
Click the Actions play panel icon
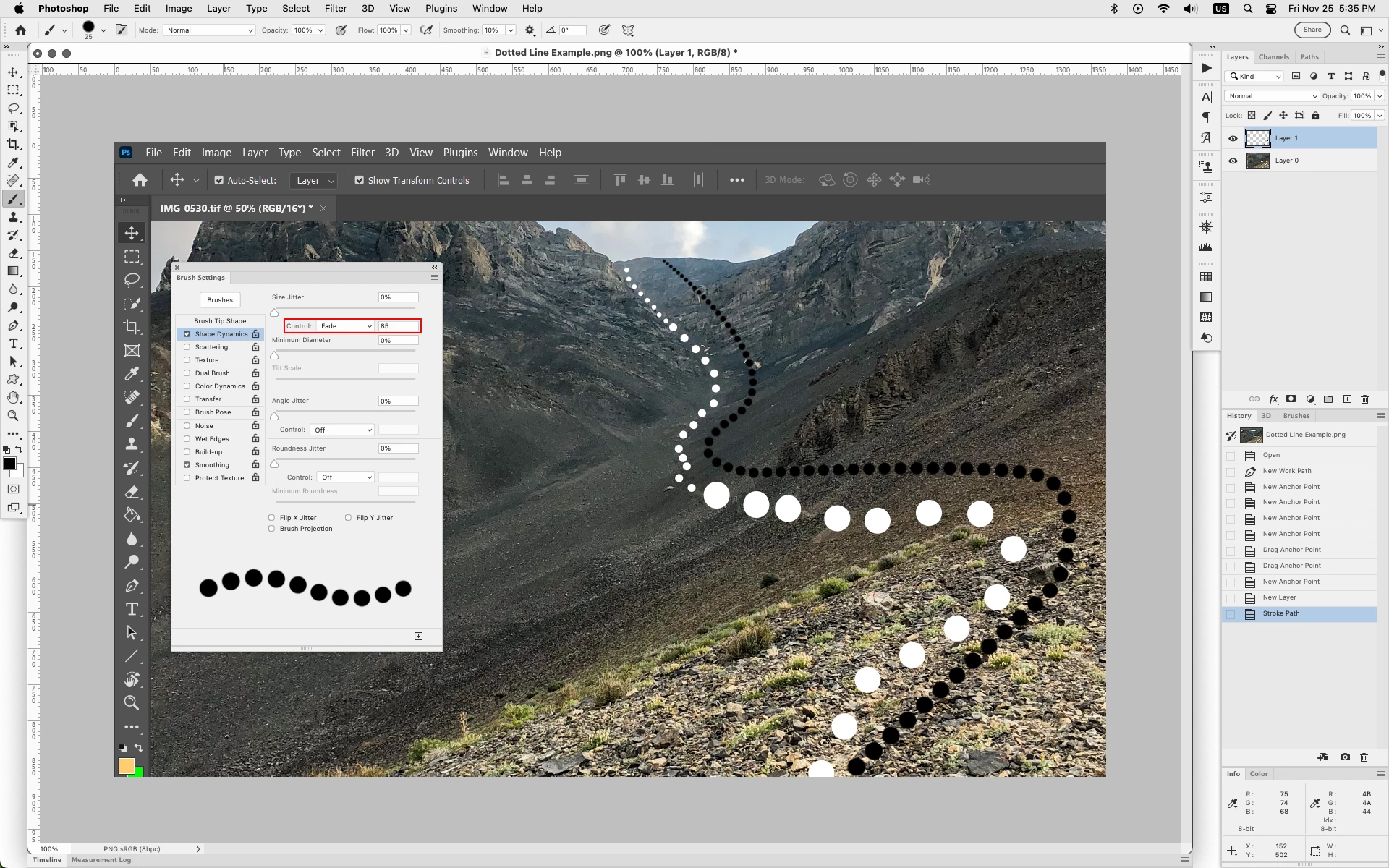pos(1206,68)
